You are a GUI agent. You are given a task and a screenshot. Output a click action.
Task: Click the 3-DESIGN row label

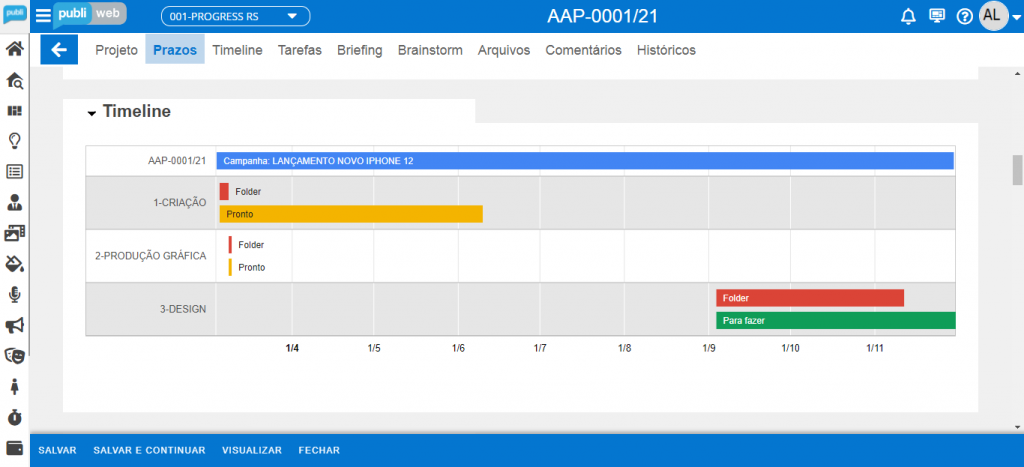183,309
